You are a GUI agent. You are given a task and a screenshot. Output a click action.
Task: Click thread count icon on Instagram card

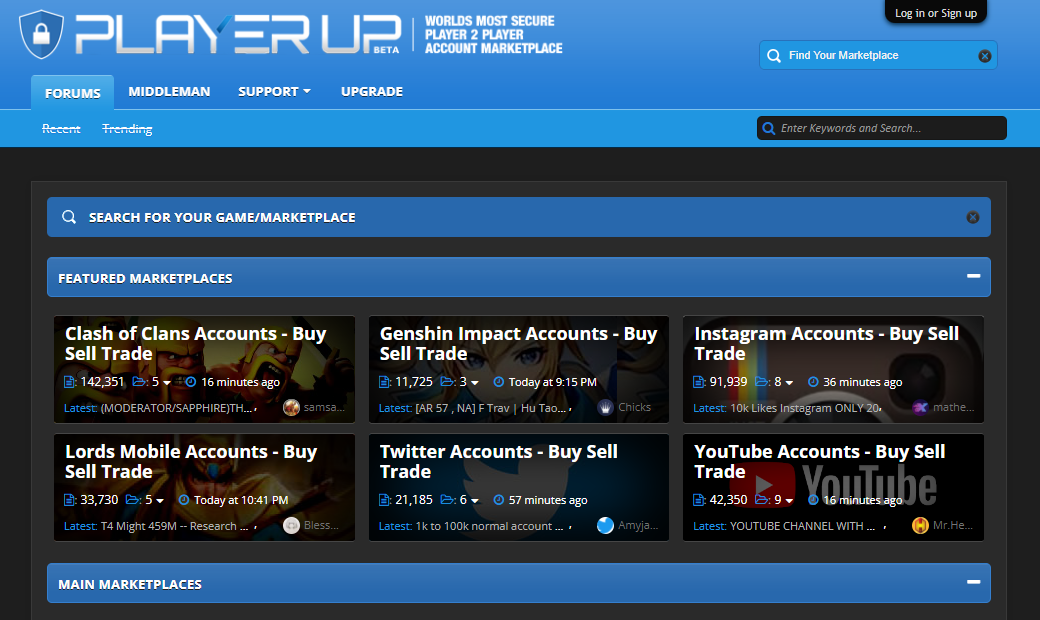[699, 382]
